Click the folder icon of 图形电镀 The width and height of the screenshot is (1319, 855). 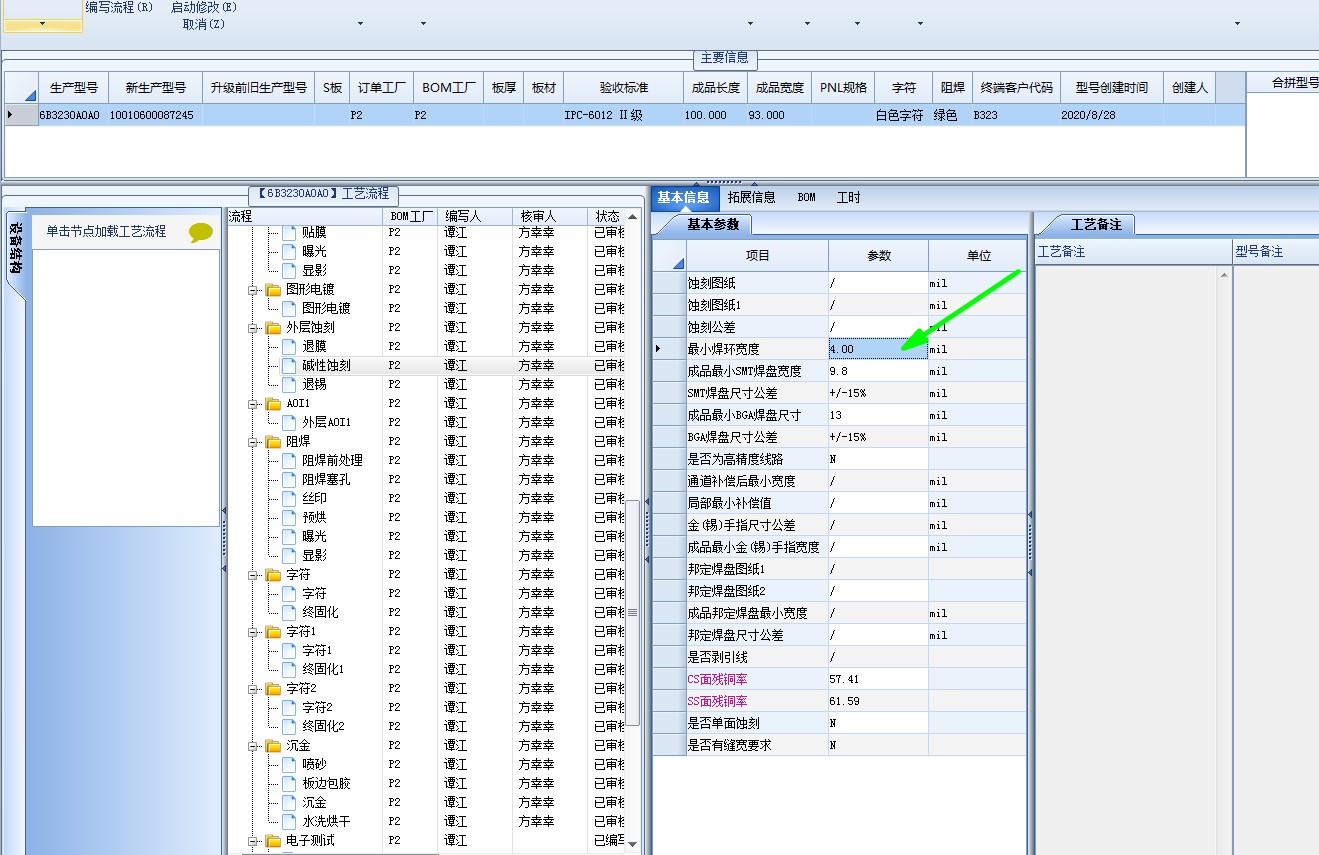coord(273,290)
